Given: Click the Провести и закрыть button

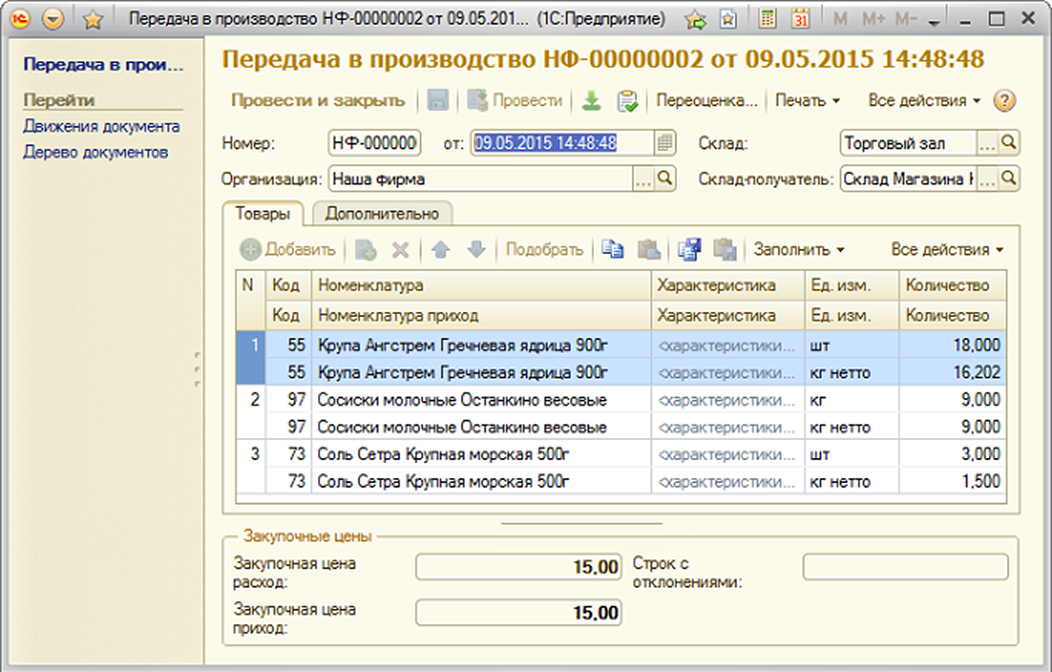Looking at the screenshot, I should point(318,101).
